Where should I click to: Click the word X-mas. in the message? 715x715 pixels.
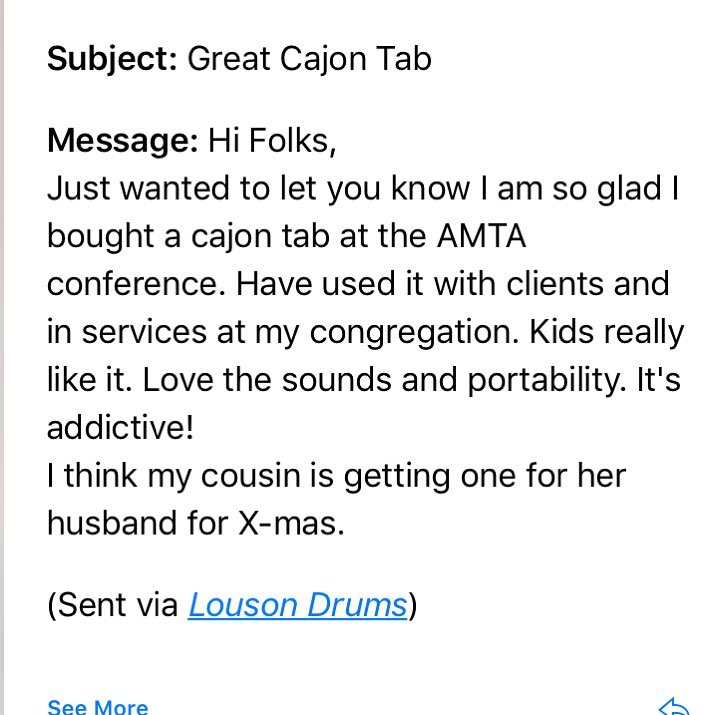[x=291, y=523]
